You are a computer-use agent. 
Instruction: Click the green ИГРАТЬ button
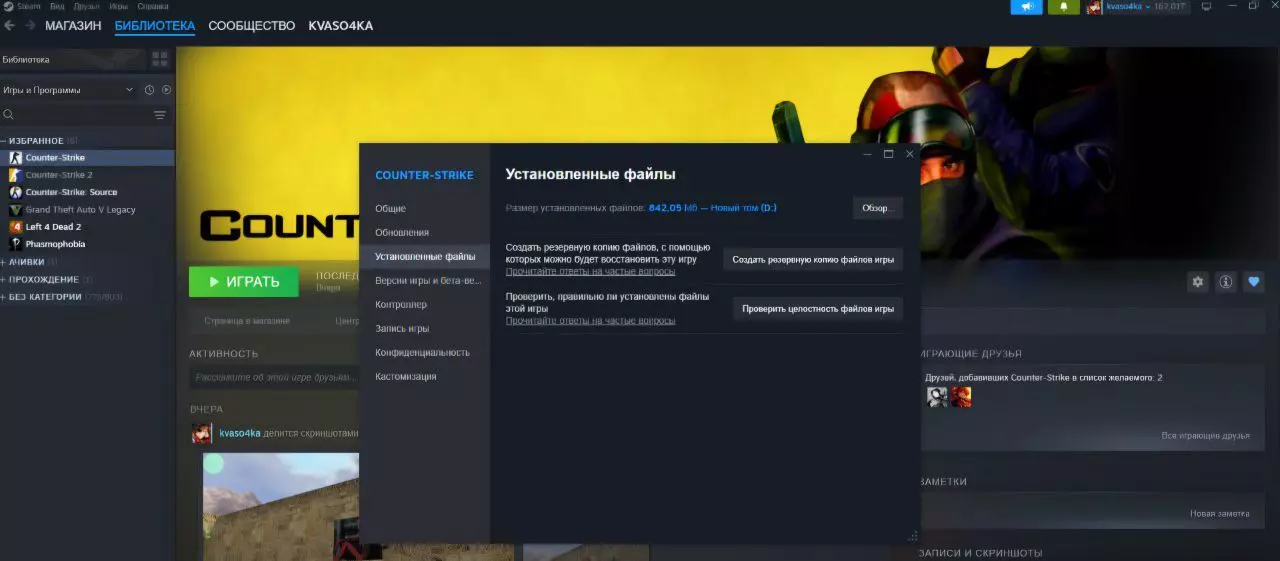point(244,282)
